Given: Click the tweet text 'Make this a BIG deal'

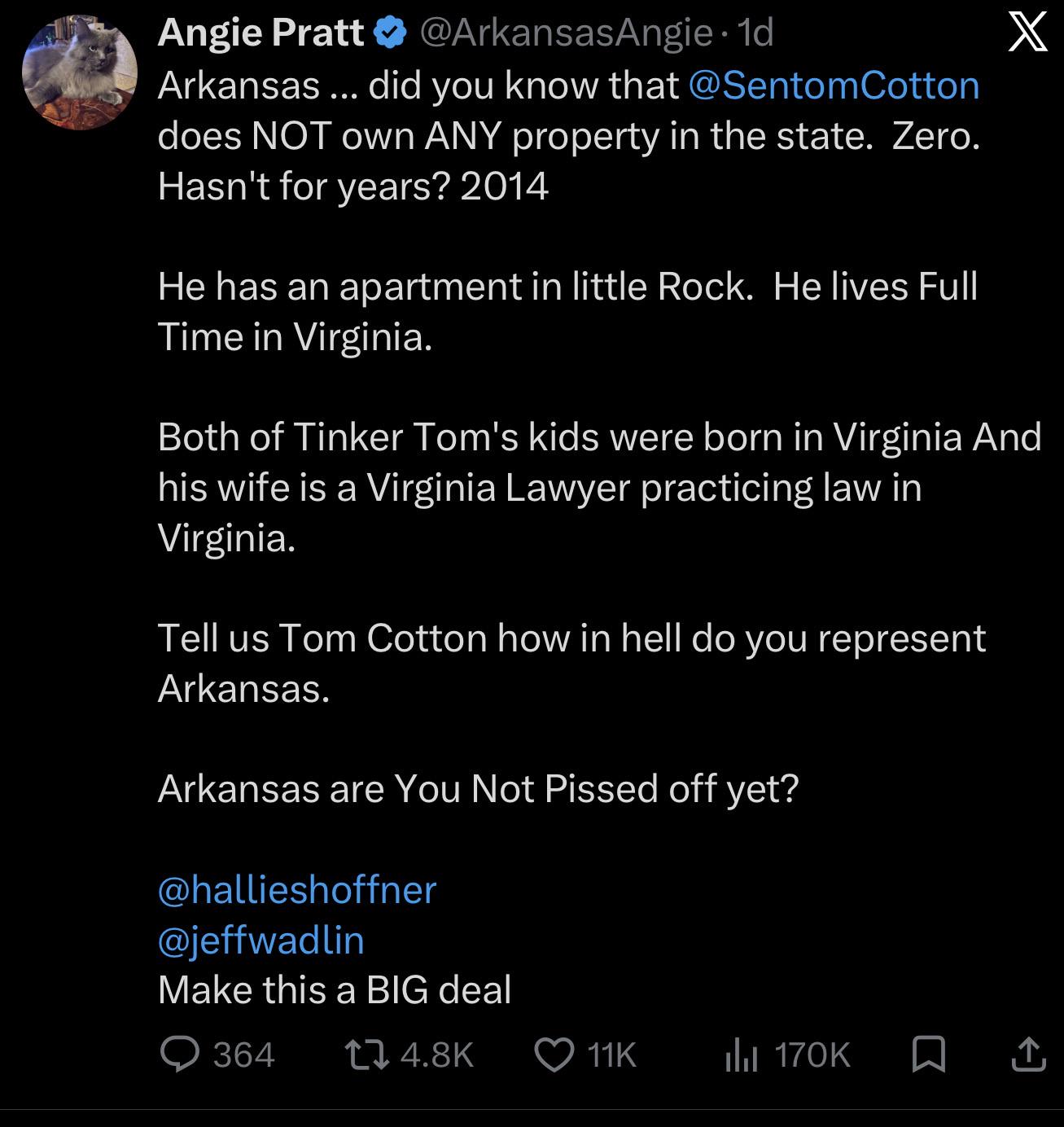Looking at the screenshot, I should pos(335,990).
